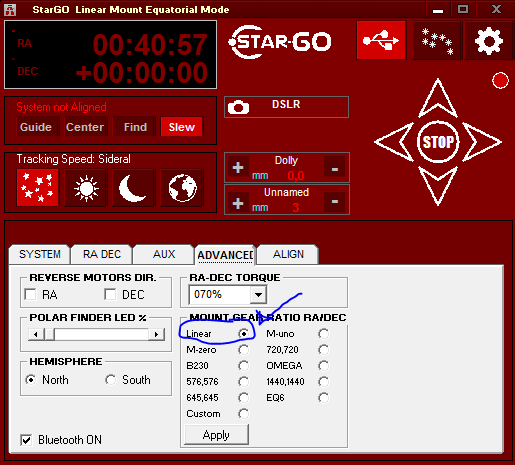The height and width of the screenshot is (465, 515).
Task: Select M-zero gear ratio option
Action: click(244, 350)
